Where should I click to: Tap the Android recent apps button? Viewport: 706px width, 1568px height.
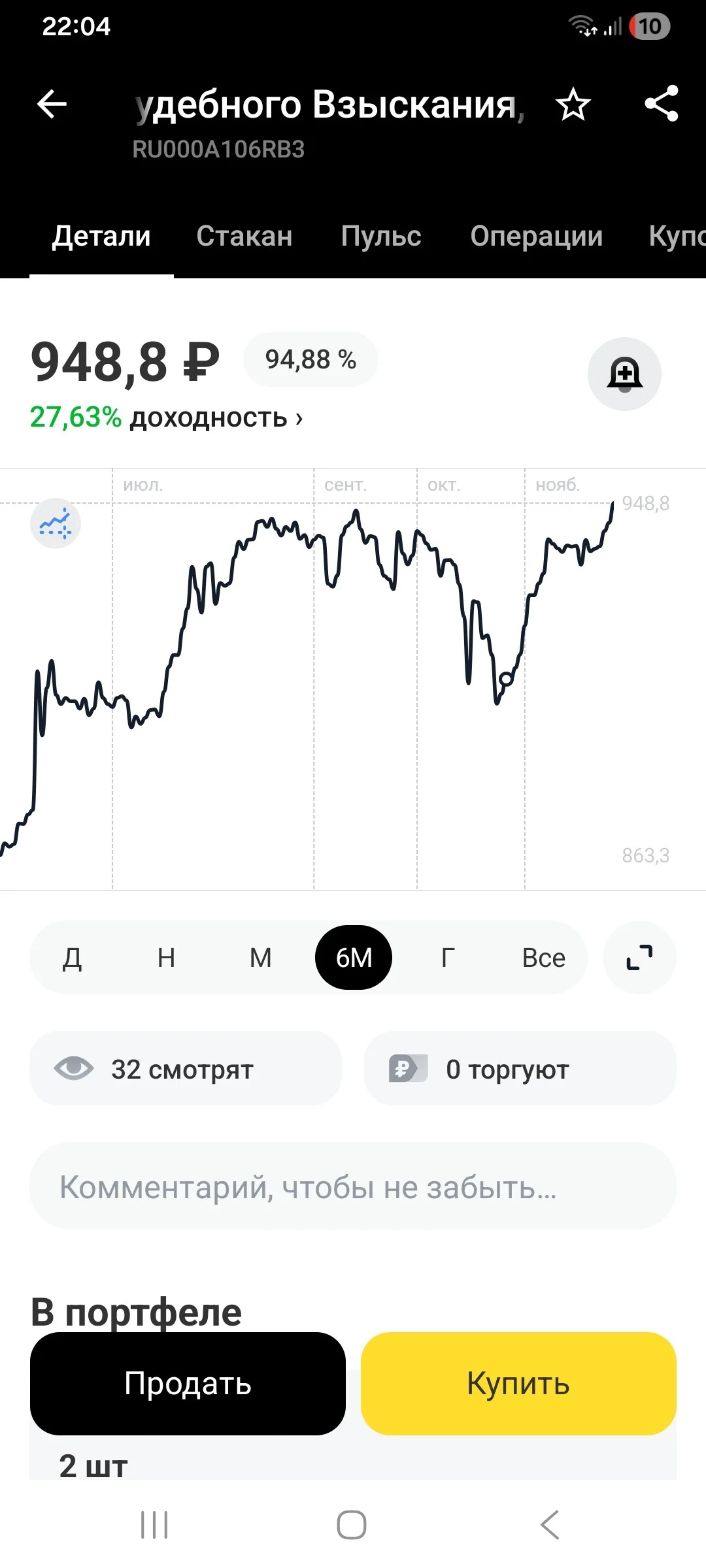point(154,1525)
